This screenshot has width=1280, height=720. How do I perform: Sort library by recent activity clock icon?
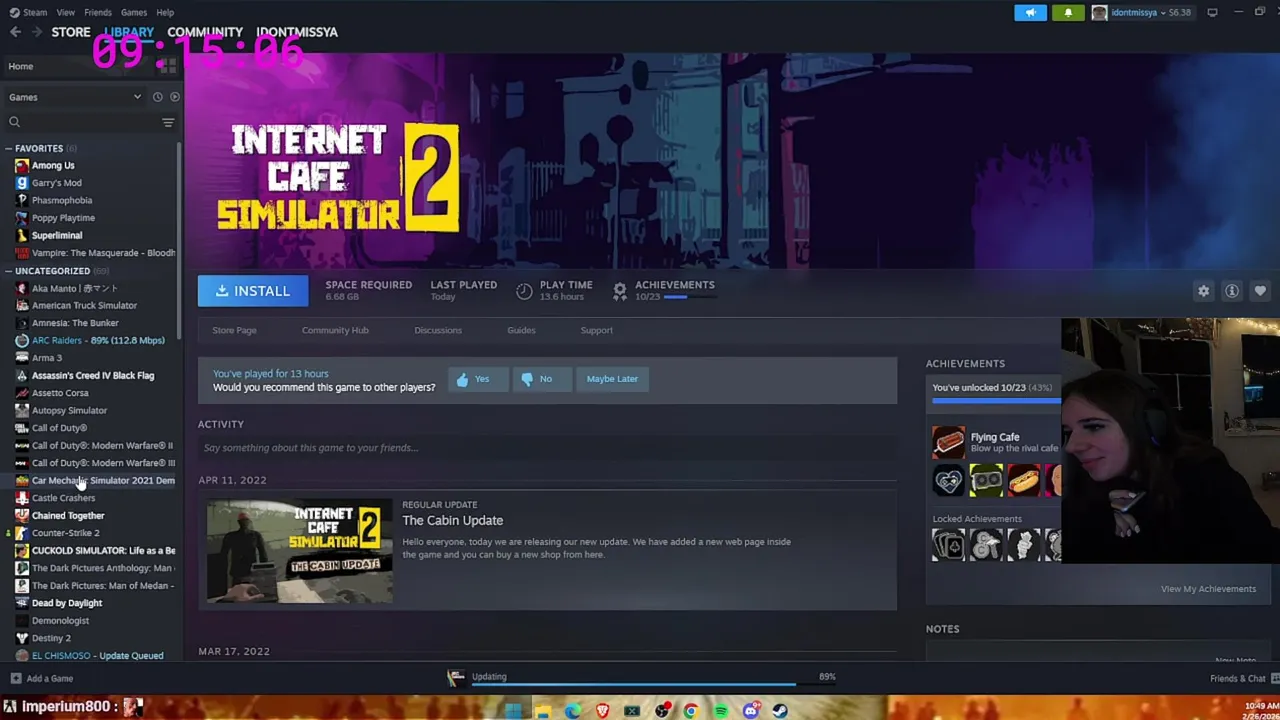tap(157, 97)
